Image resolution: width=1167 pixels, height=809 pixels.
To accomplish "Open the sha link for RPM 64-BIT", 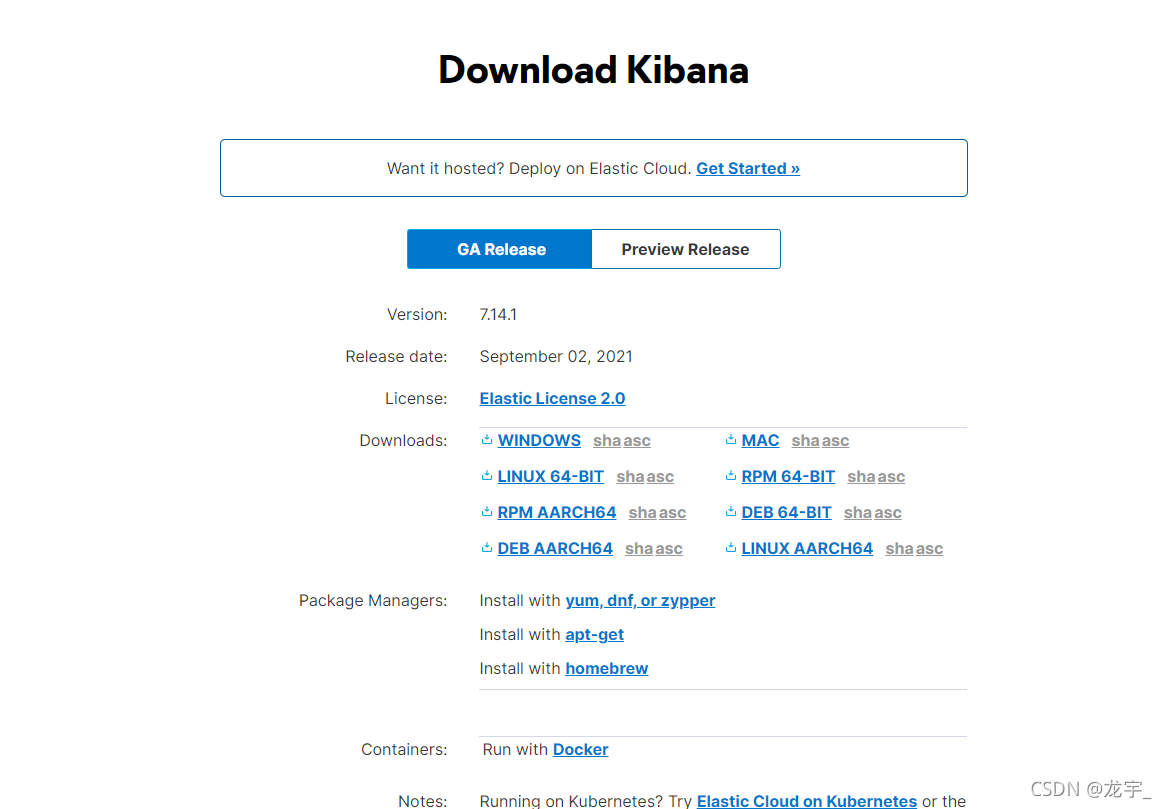I will click(861, 476).
